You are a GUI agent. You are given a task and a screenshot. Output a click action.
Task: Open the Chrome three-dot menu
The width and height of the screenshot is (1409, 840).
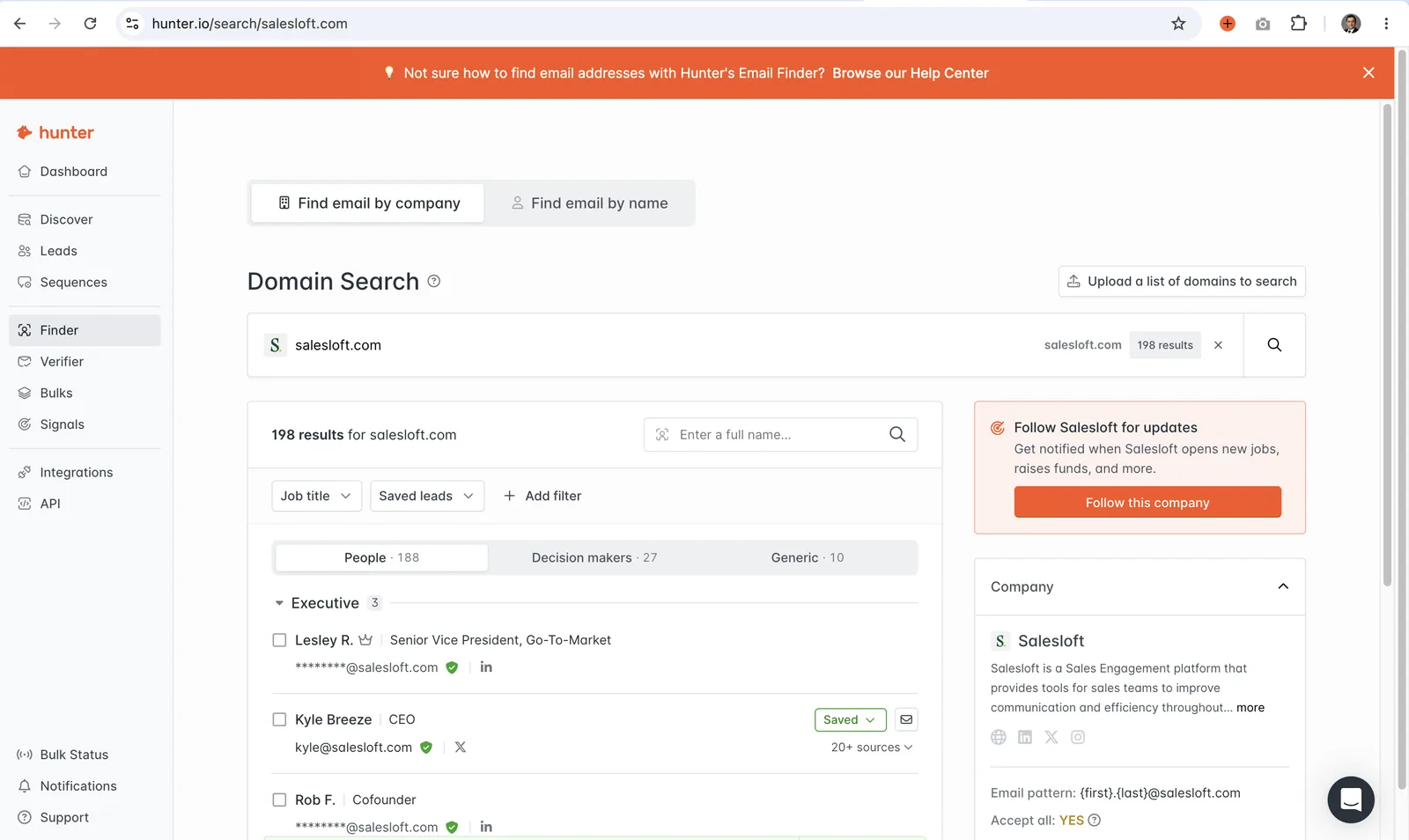[1386, 24]
